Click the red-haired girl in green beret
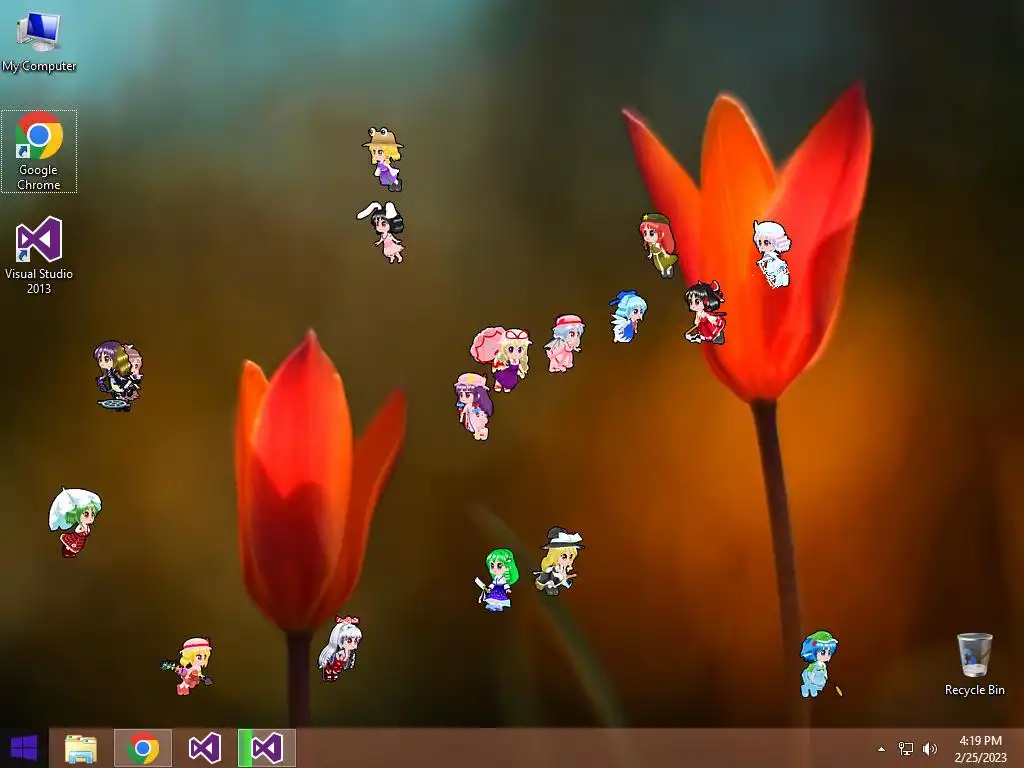 658,246
